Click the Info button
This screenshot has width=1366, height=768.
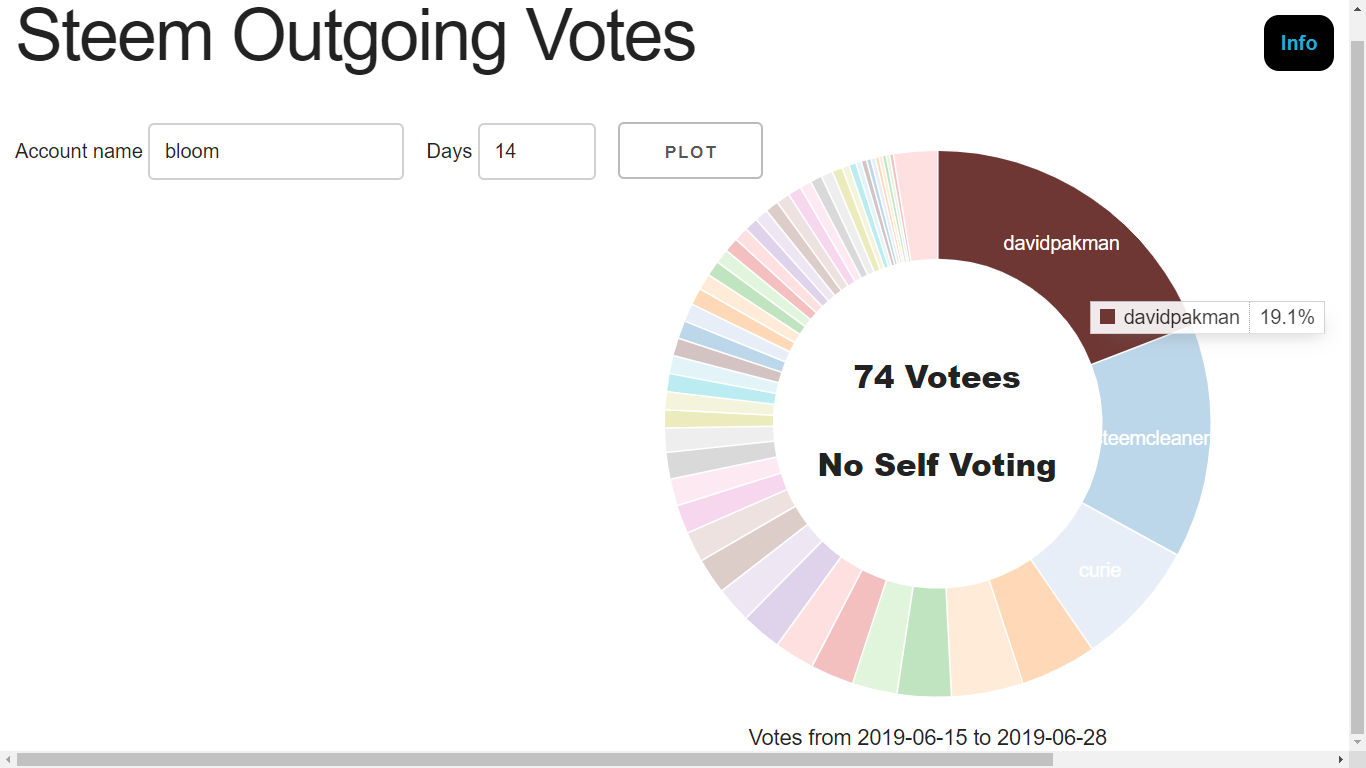(1298, 43)
